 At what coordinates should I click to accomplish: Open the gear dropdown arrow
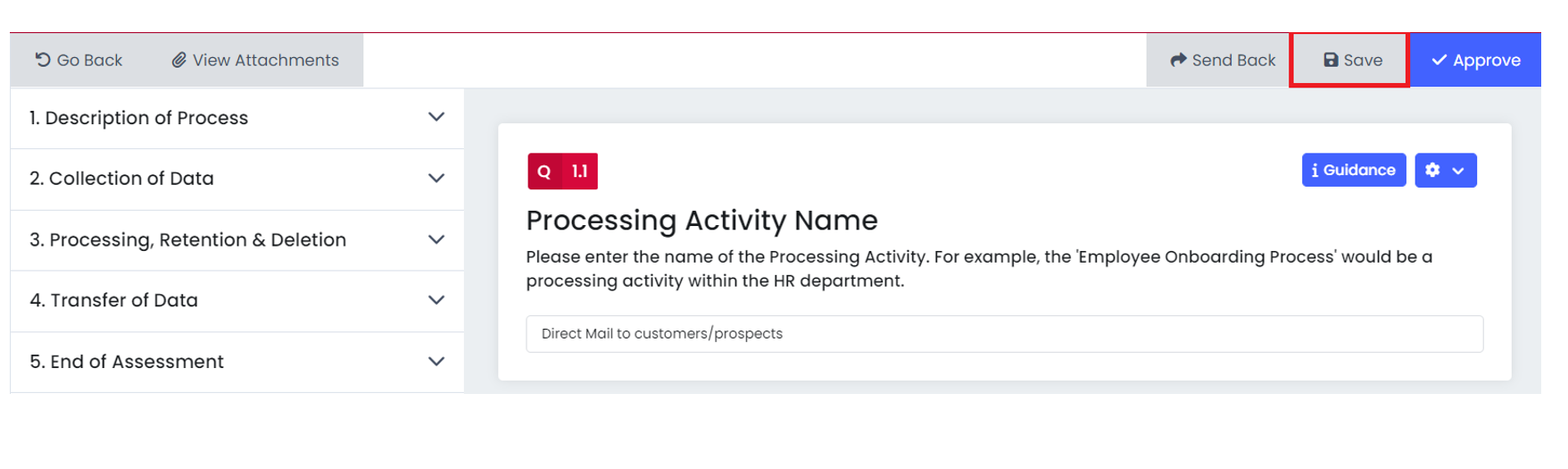click(1458, 171)
